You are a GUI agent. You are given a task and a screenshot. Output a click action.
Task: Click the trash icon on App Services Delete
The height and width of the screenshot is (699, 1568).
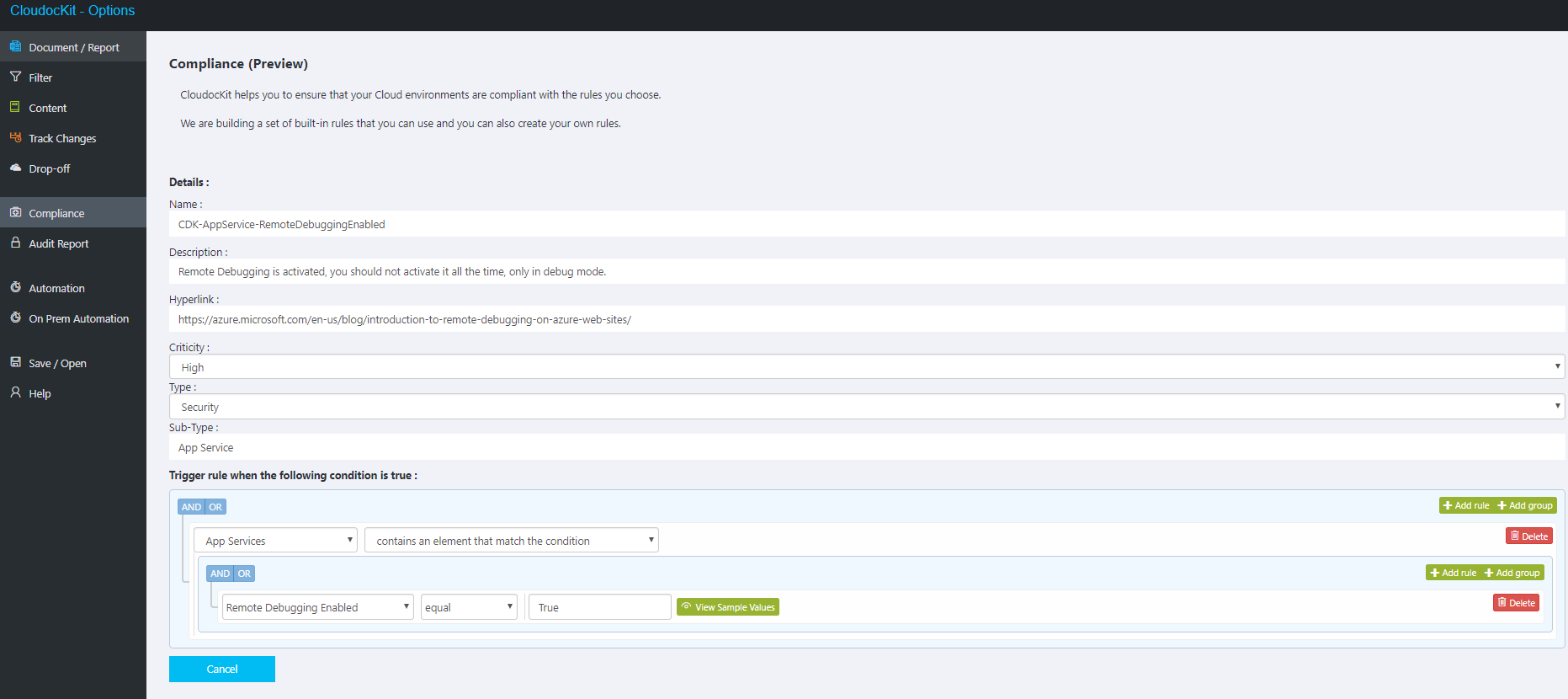pos(1515,536)
